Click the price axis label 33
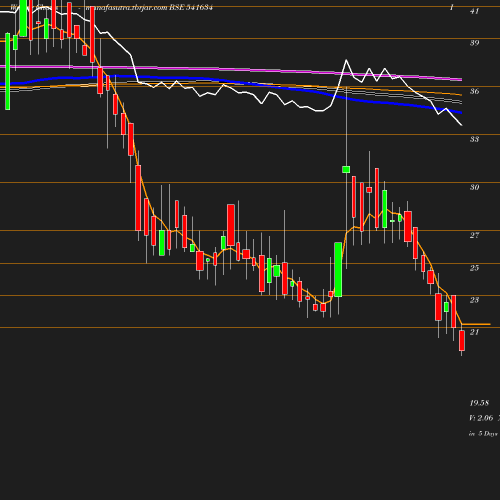The image size is (500, 500). [474, 139]
